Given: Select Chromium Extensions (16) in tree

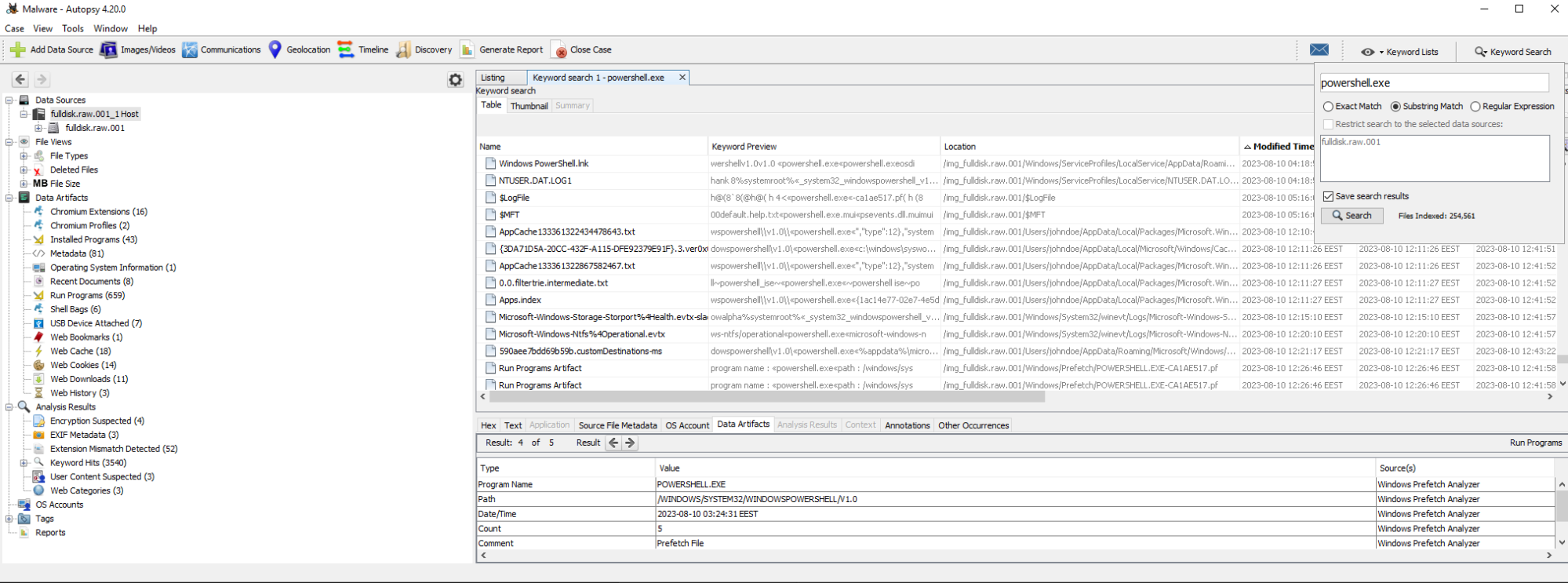Looking at the screenshot, I should click(x=99, y=212).
